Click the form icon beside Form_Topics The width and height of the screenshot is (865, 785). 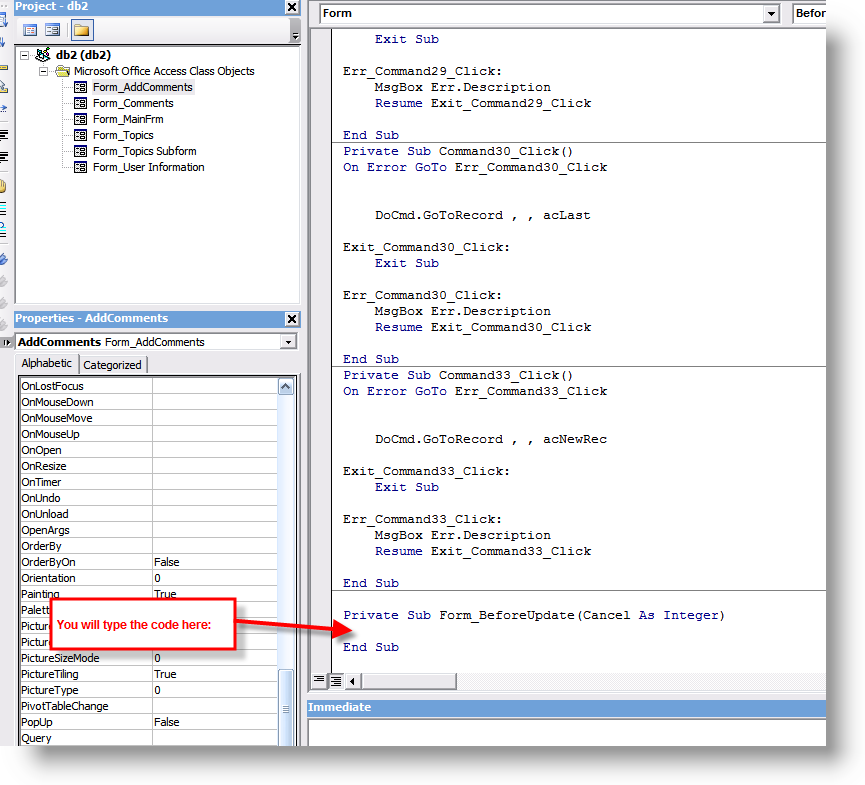click(x=81, y=135)
